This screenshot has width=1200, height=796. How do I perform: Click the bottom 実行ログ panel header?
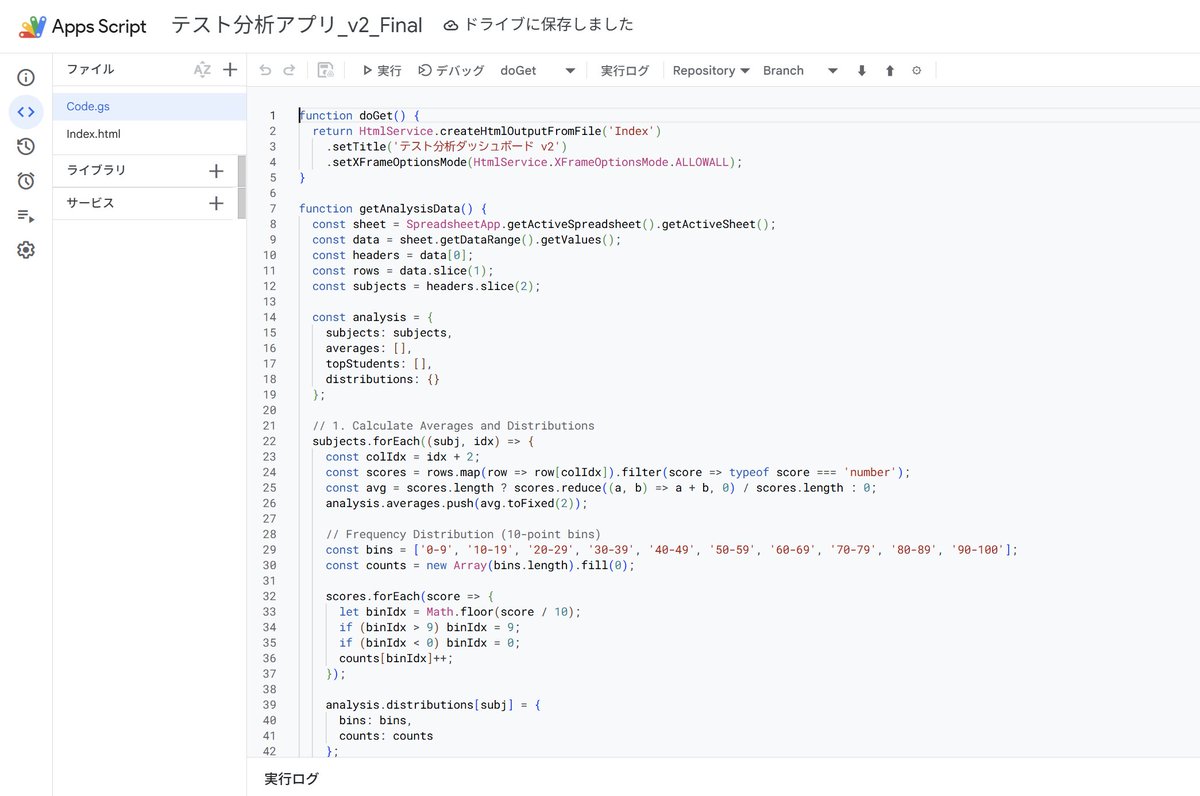[292, 778]
